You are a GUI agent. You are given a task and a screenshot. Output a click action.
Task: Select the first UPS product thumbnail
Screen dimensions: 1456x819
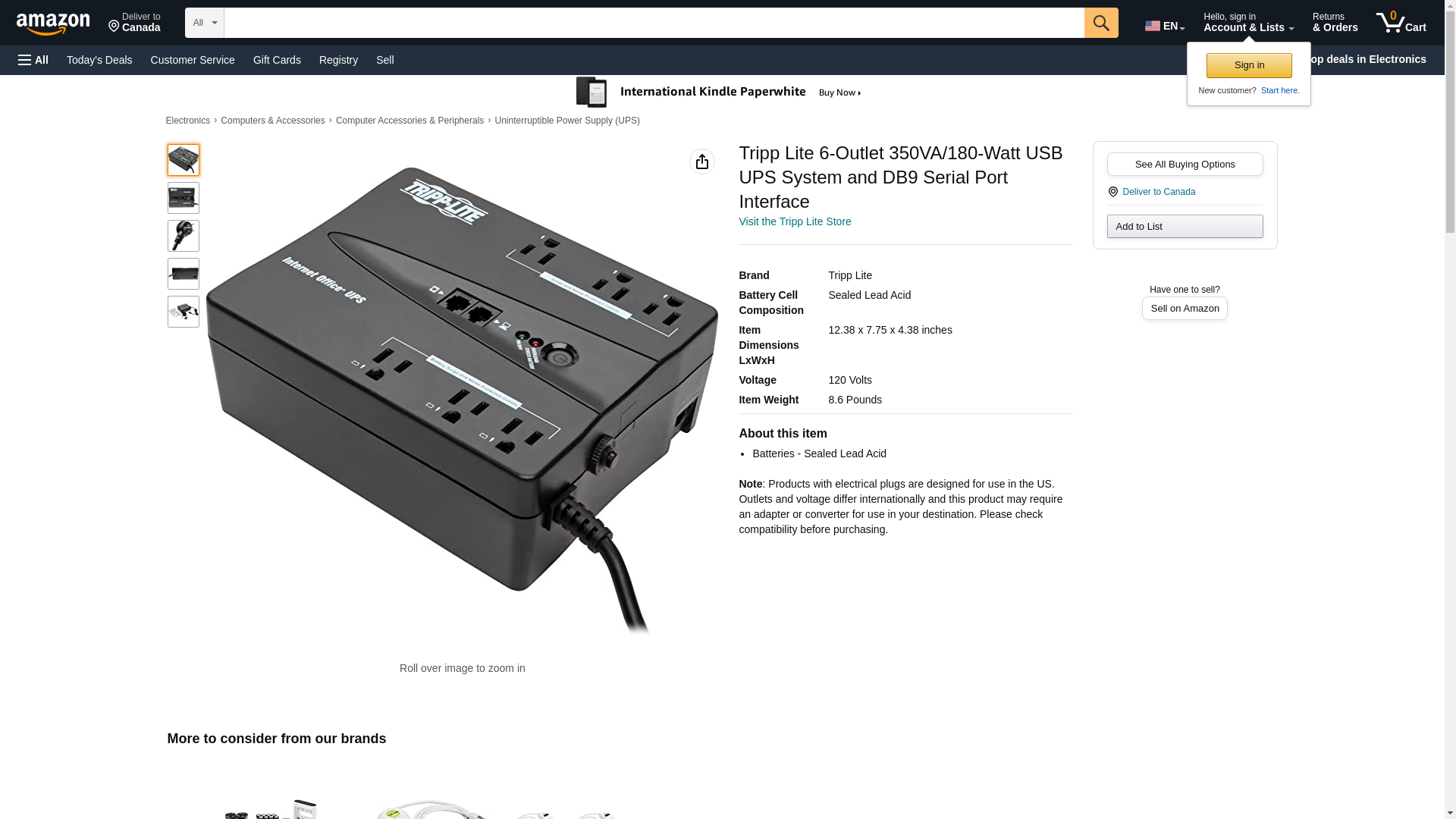(x=183, y=160)
